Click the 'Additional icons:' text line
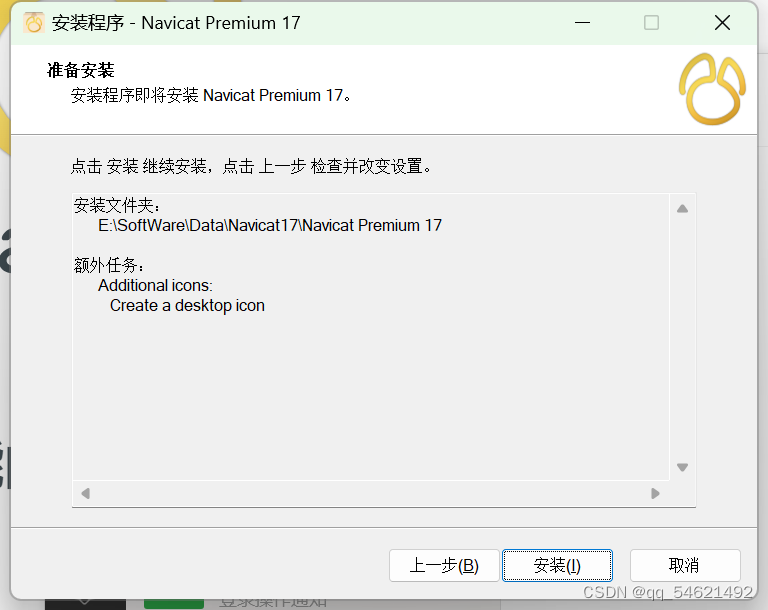The width and height of the screenshot is (768, 610). 155,285
